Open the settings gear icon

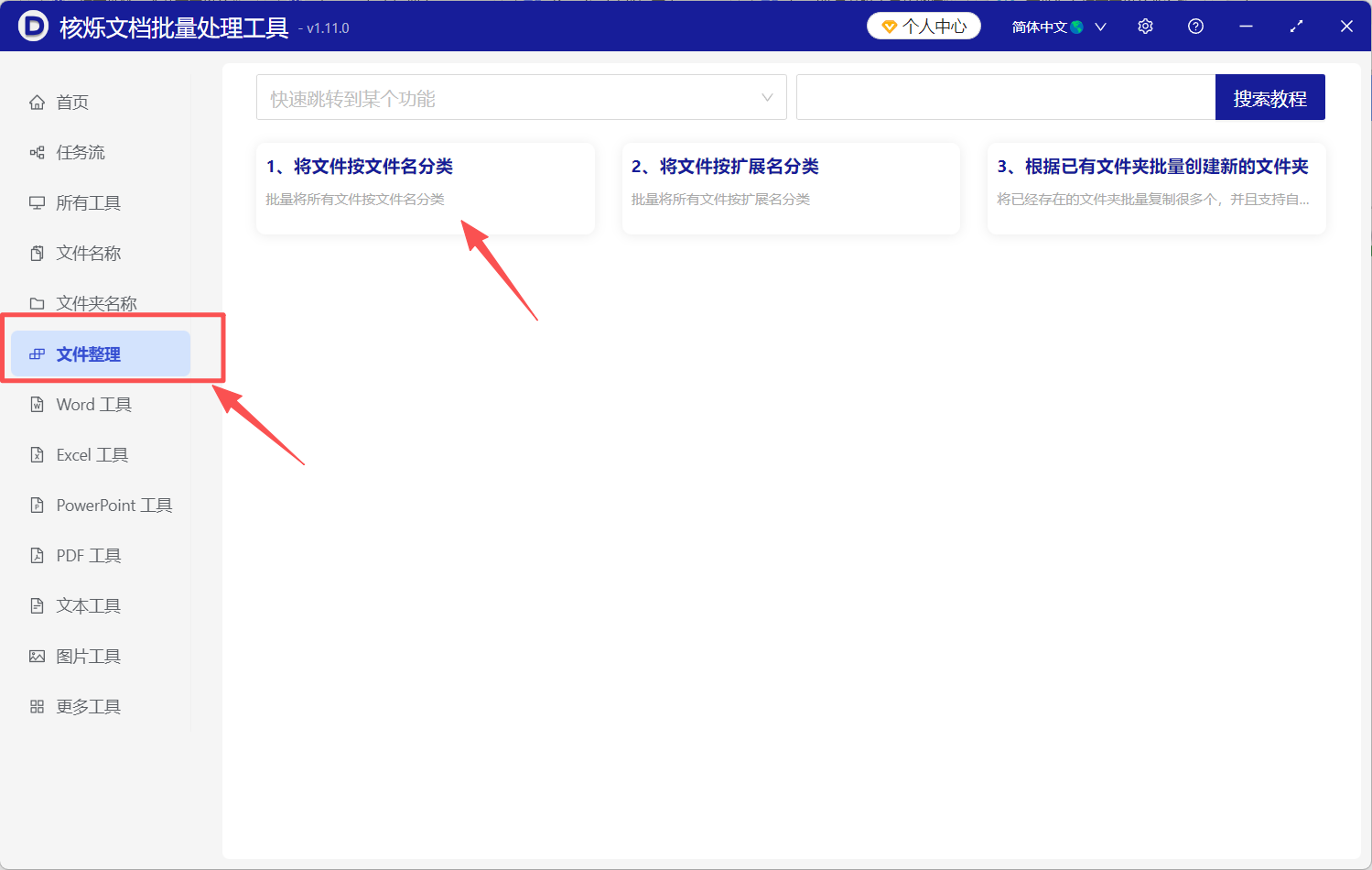[1145, 26]
